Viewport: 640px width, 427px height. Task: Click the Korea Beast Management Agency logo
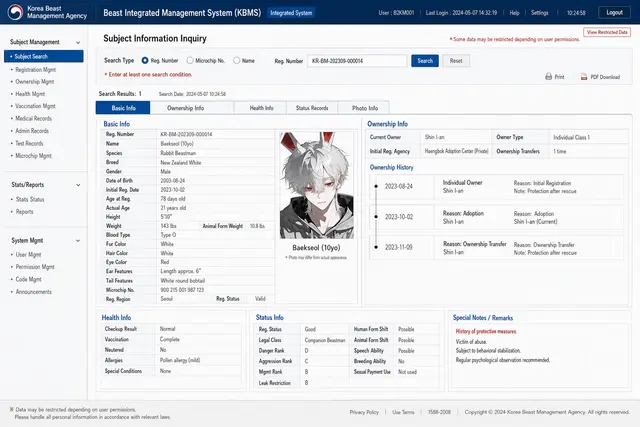(x=16, y=12)
